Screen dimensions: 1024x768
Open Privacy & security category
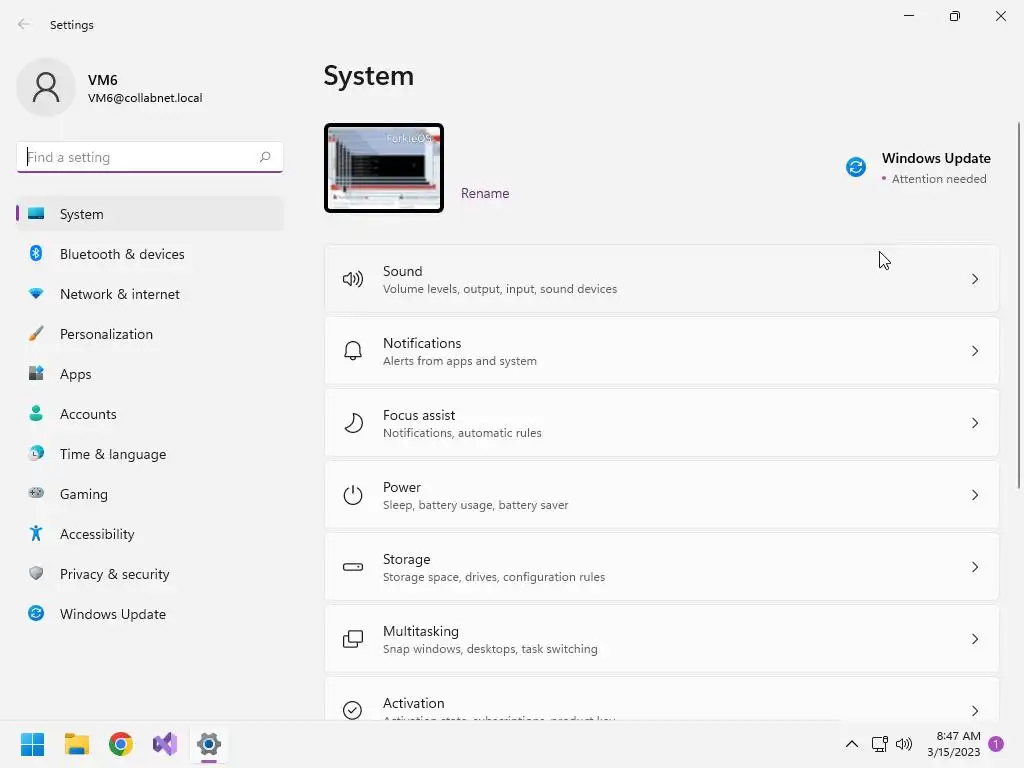pos(150,574)
